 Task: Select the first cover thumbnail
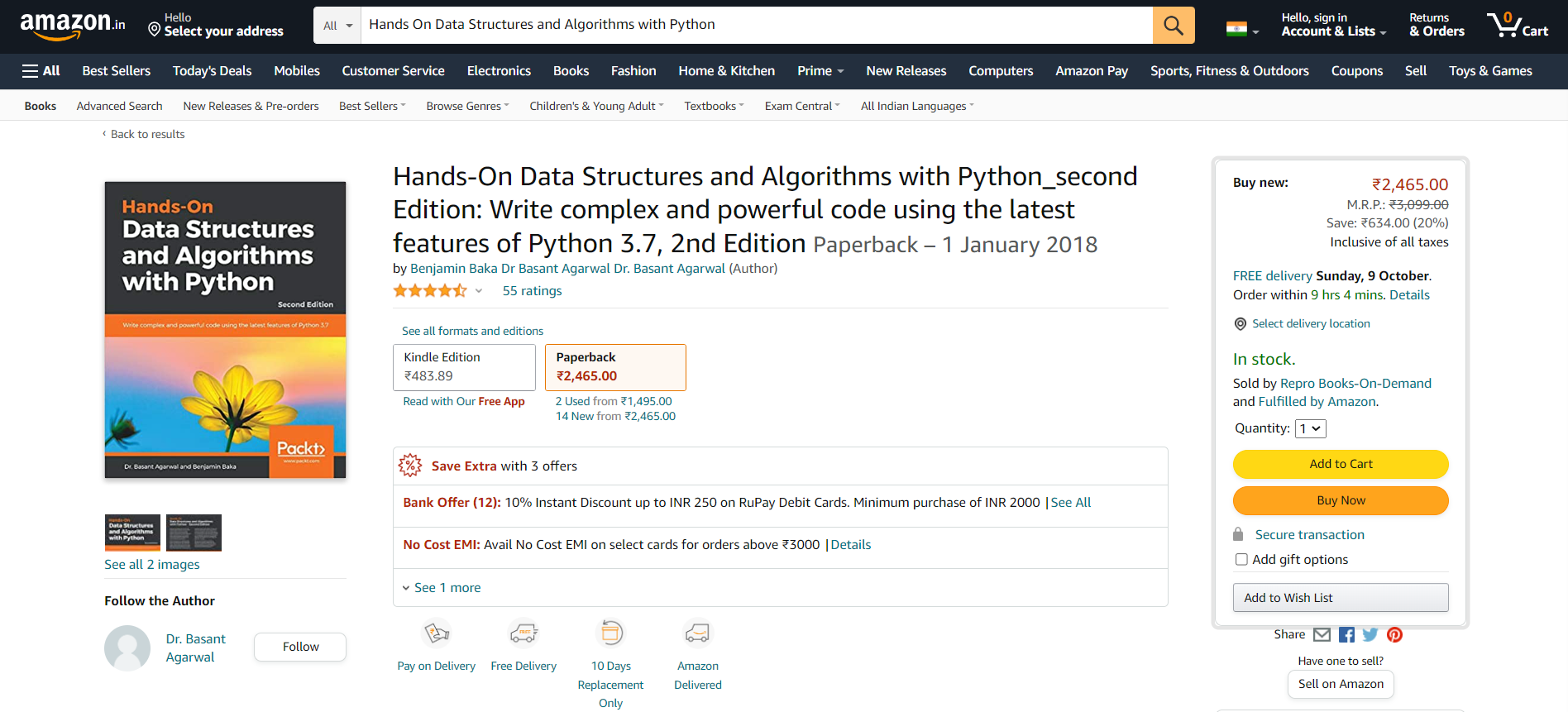(x=132, y=533)
